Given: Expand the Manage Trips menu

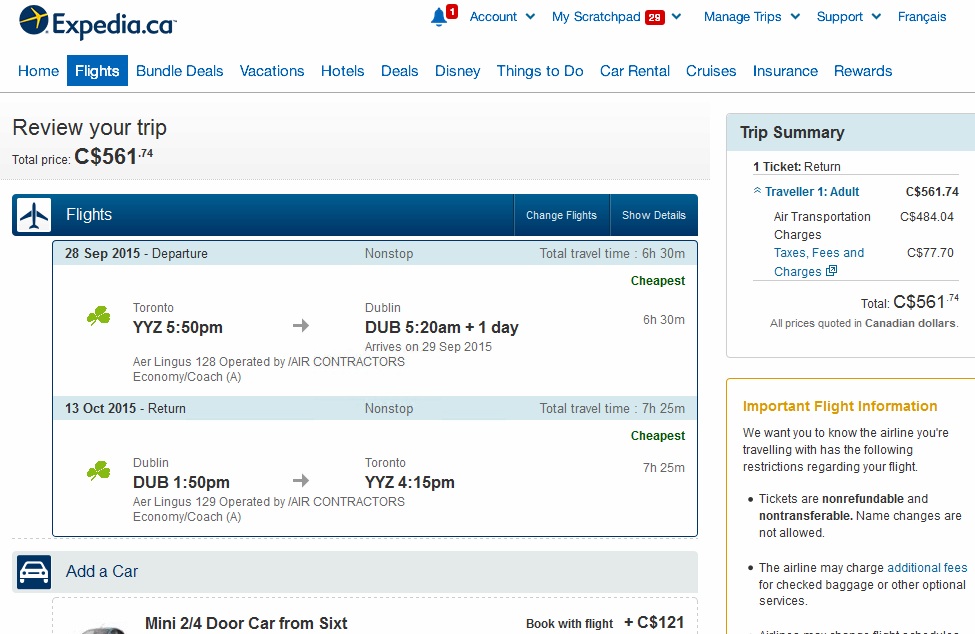Looking at the screenshot, I should pos(751,17).
